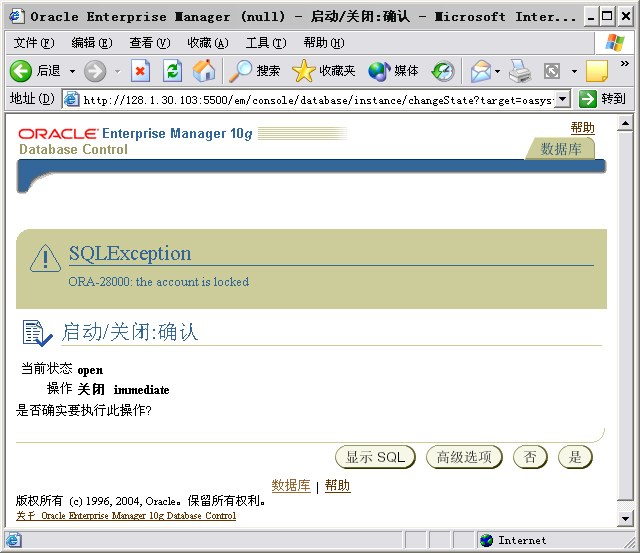Click the 'open' current state value
This screenshot has height=553, width=640.
tap(90, 370)
